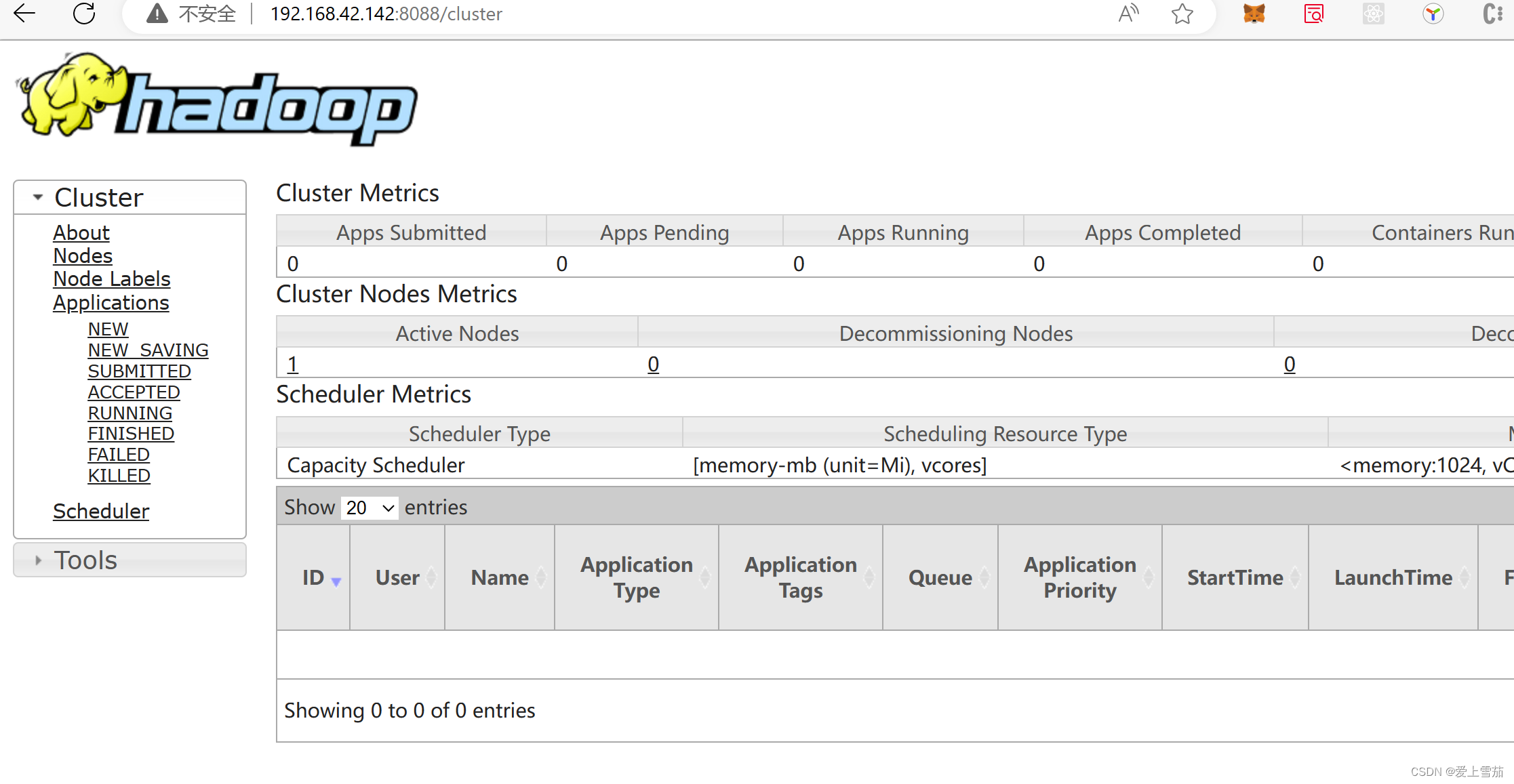
Task: Open the Show entries count dropdown
Action: click(x=370, y=508)
